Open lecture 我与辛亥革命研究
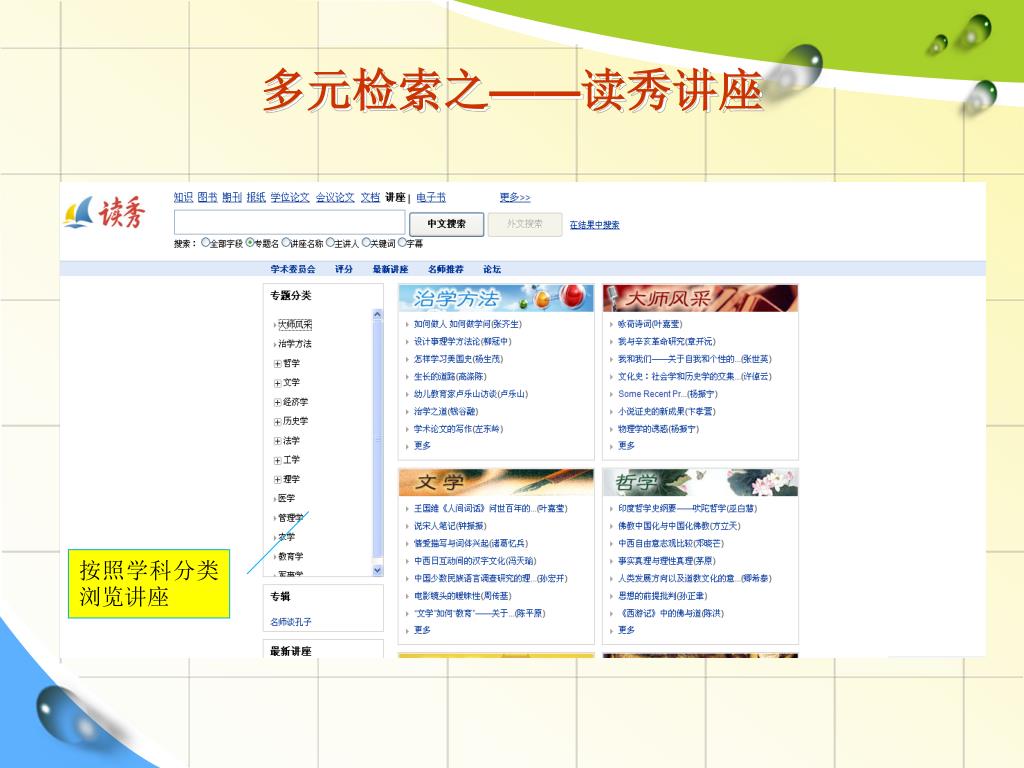 (x=667, y=342)
